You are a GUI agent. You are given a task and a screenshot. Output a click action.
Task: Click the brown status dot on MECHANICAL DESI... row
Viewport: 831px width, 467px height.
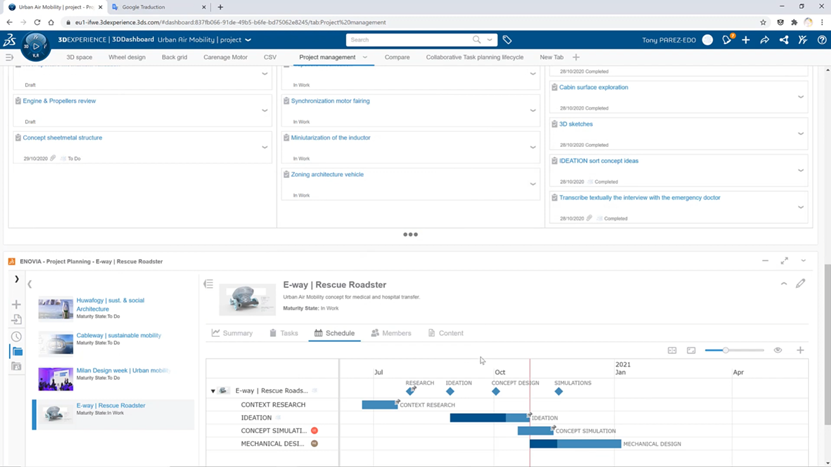(x=314, y=444)
